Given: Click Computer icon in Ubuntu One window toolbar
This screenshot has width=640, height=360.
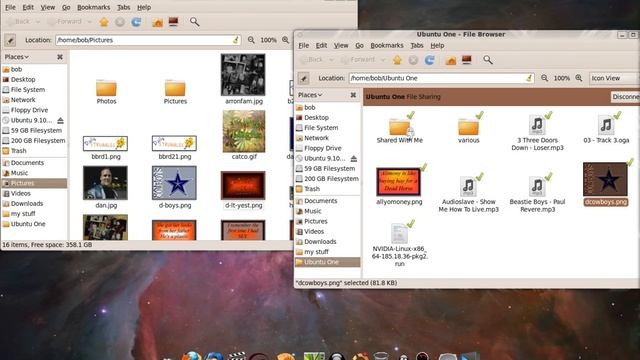Looking at the screenshot, I should [x=467, y=60].
